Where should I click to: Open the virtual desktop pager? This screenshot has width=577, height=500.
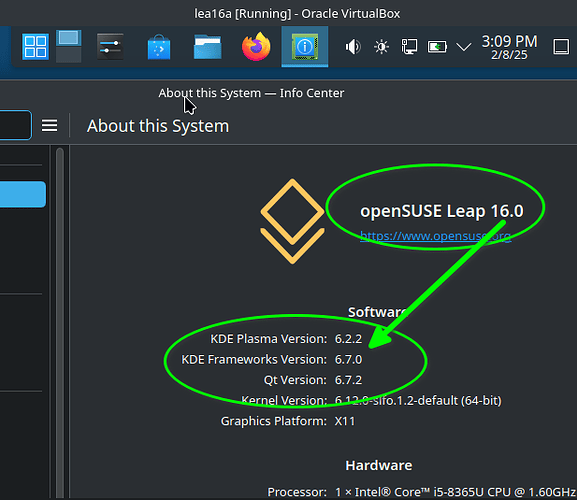point(69,47)
